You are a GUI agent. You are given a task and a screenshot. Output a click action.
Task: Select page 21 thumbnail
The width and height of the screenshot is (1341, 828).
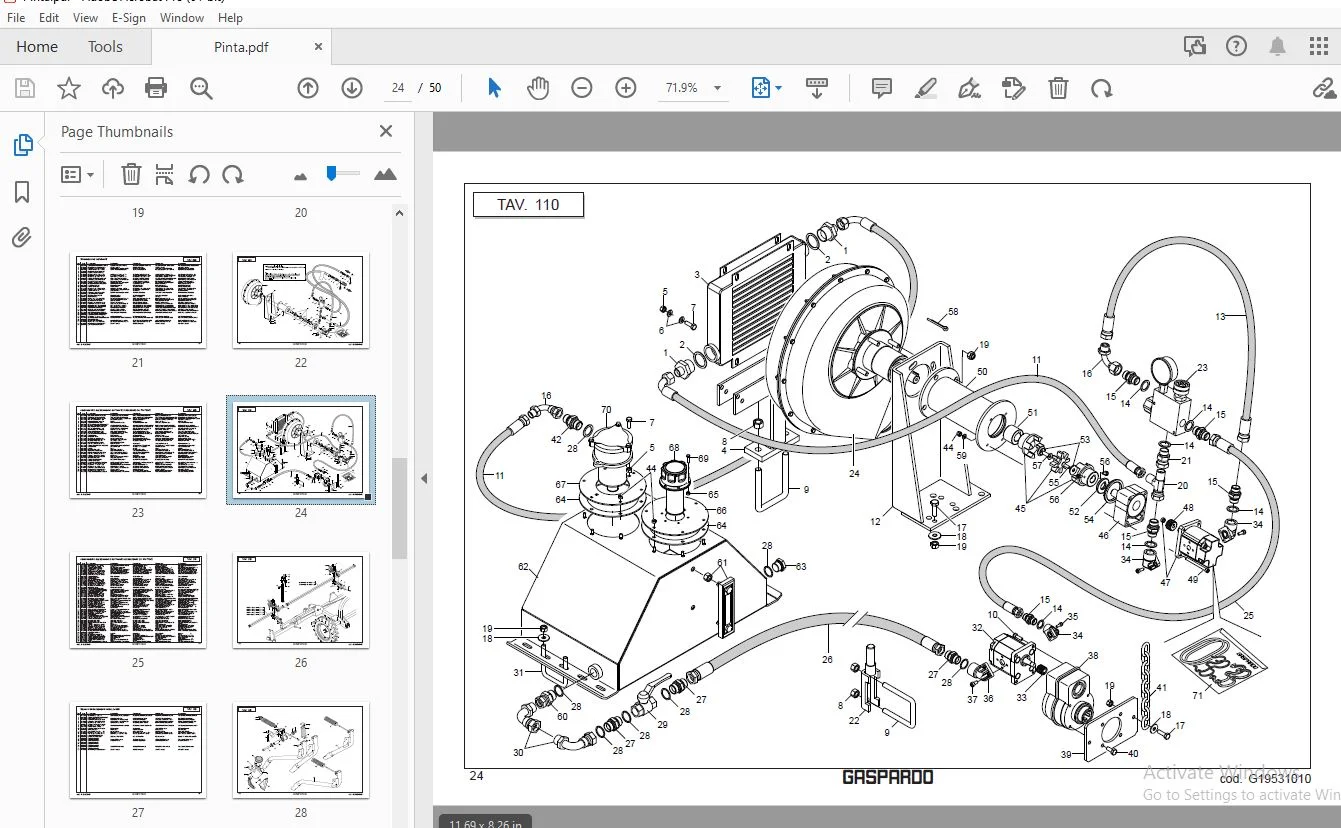138,300
